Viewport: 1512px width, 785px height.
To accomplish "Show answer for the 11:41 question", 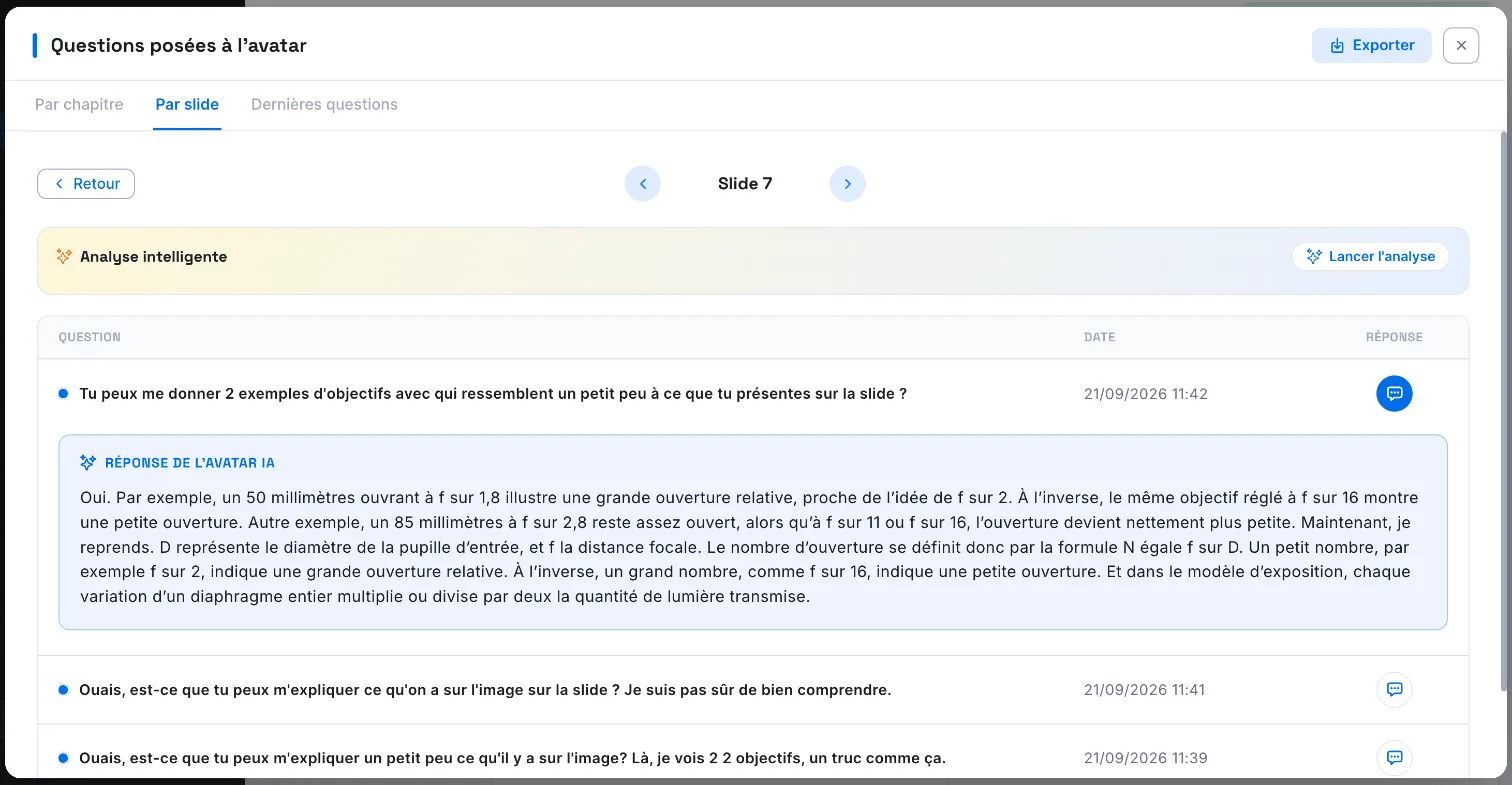I will (x=1394, y=689).
